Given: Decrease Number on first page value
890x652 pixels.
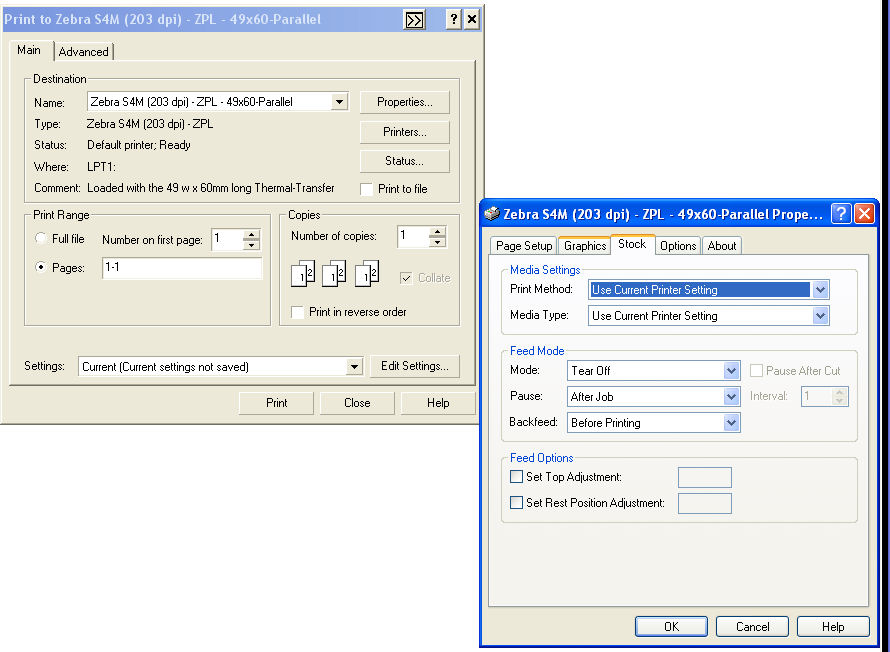Looking at the screenshot, I should click(x=251, y=245).
